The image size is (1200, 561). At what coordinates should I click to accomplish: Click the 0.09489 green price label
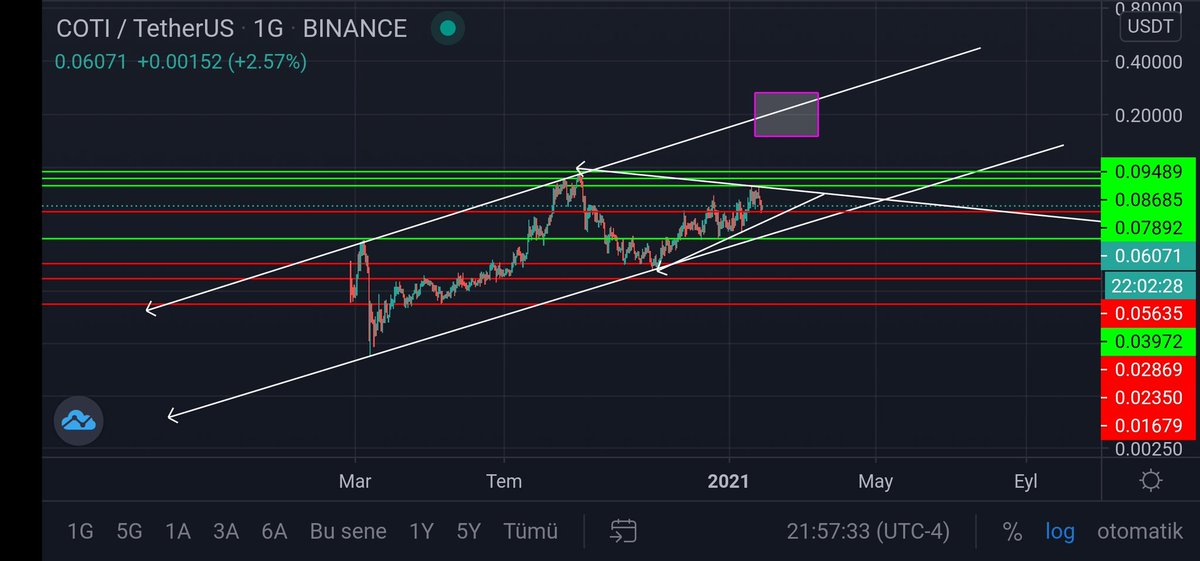1148,171
